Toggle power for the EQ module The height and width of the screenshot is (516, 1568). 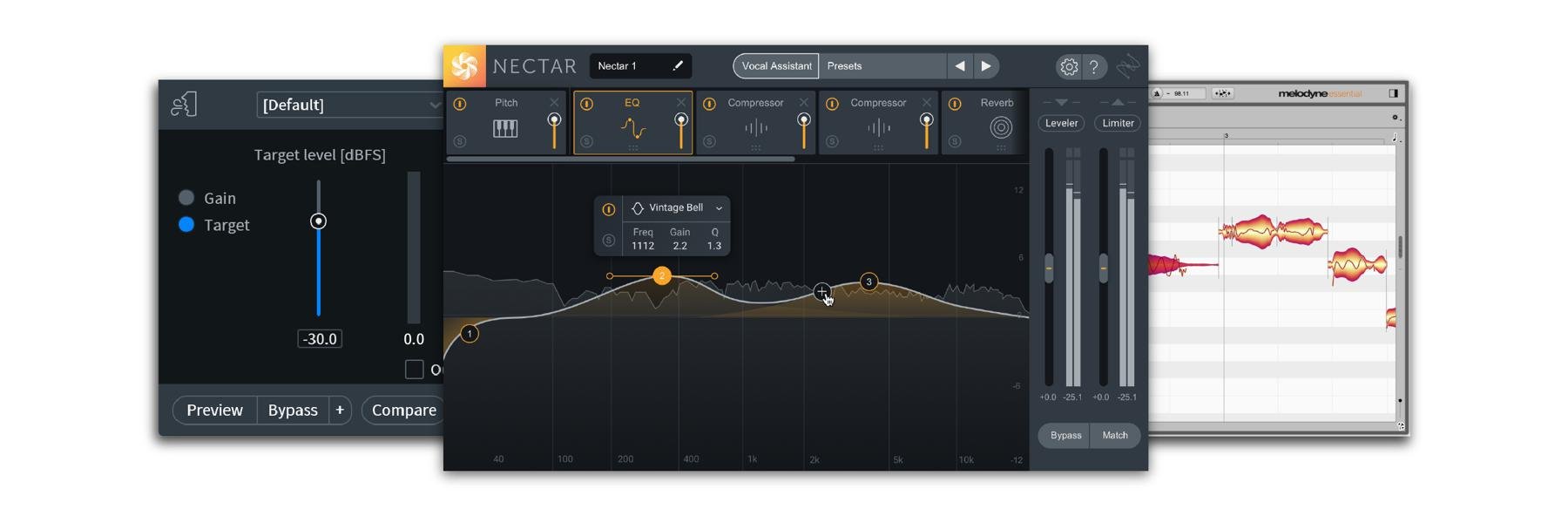(587, 104)
